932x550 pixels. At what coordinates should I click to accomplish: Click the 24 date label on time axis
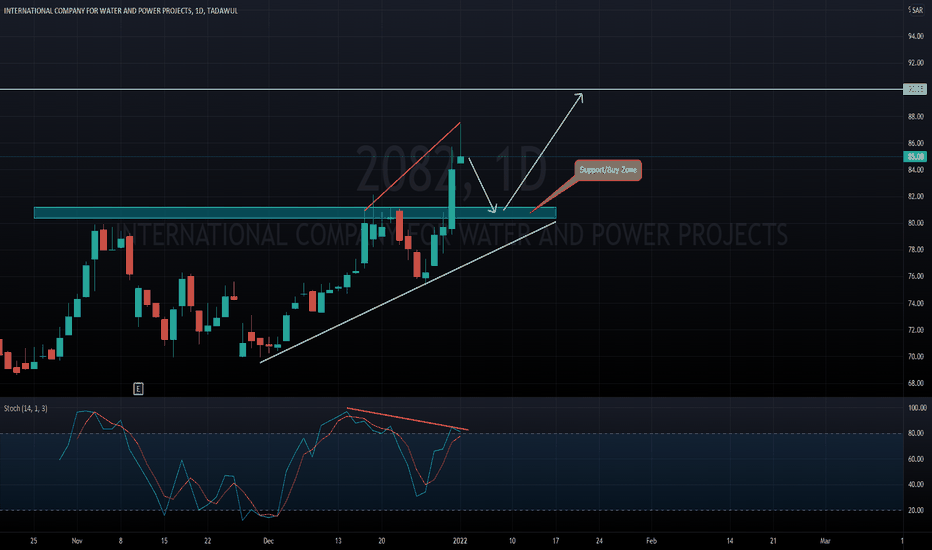tap(599, 541)
